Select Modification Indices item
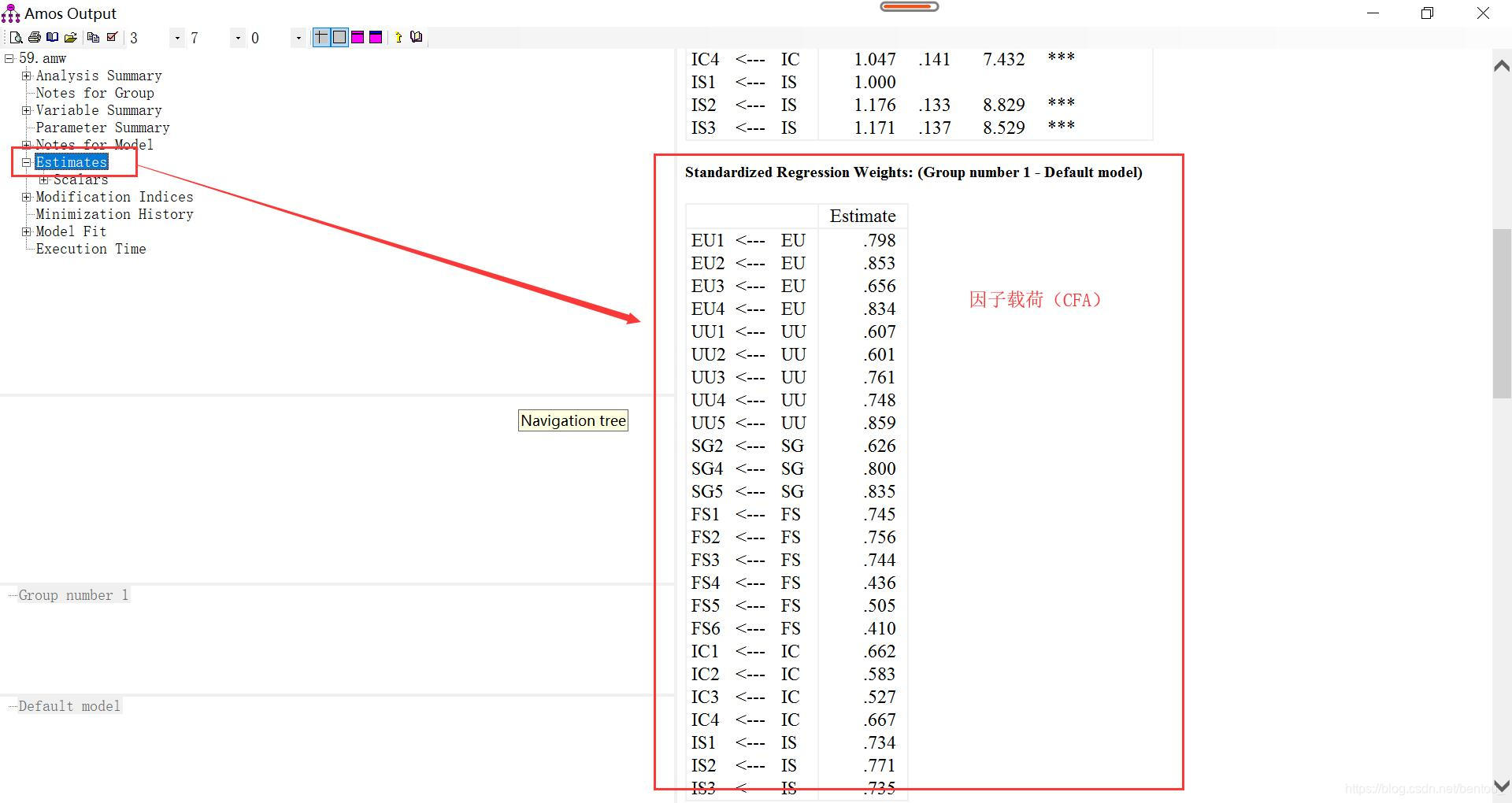Screen dimensions: 1512x803 tap(114, 197)
